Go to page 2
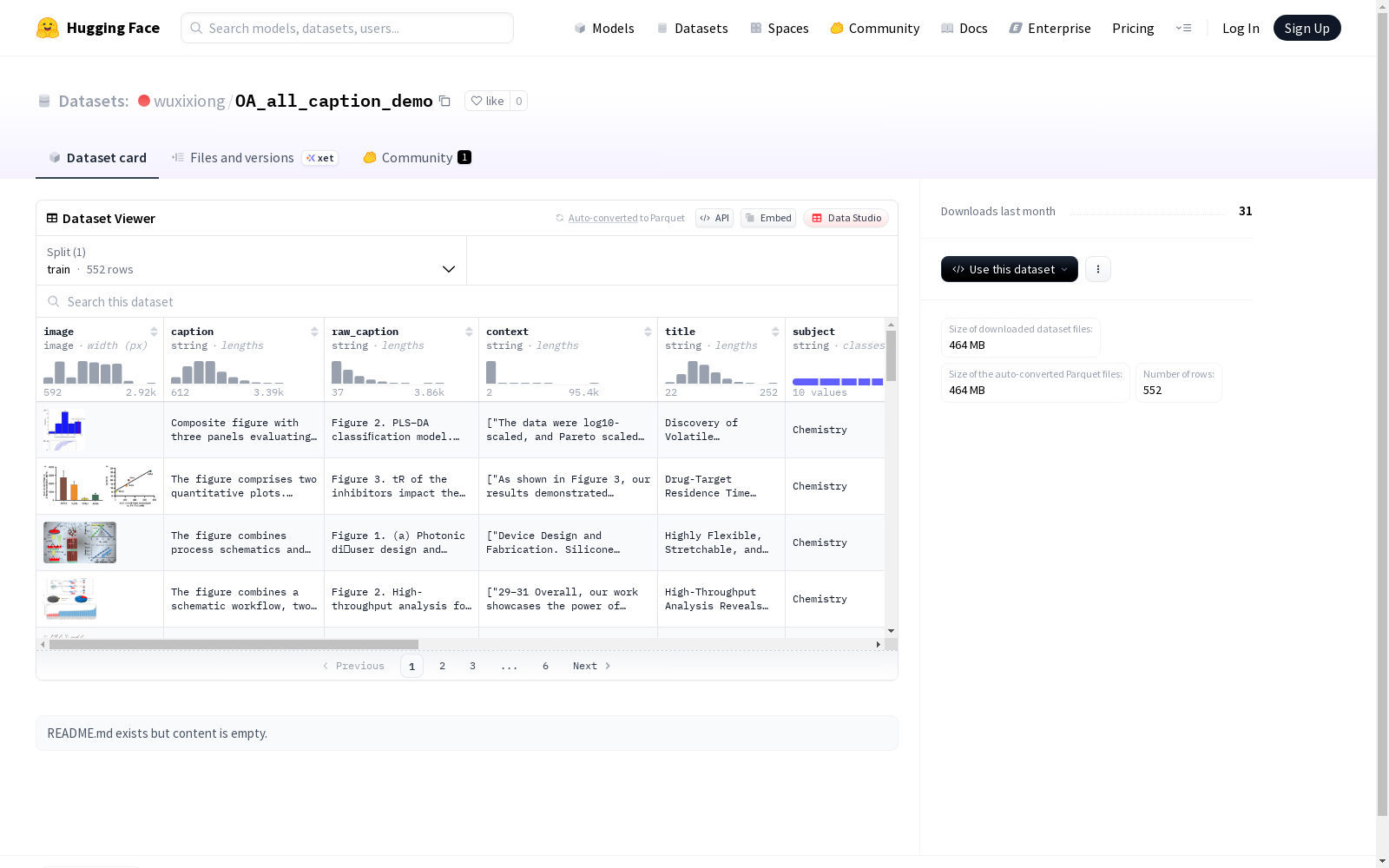1389x868 pixels. [x=442, y=666]
